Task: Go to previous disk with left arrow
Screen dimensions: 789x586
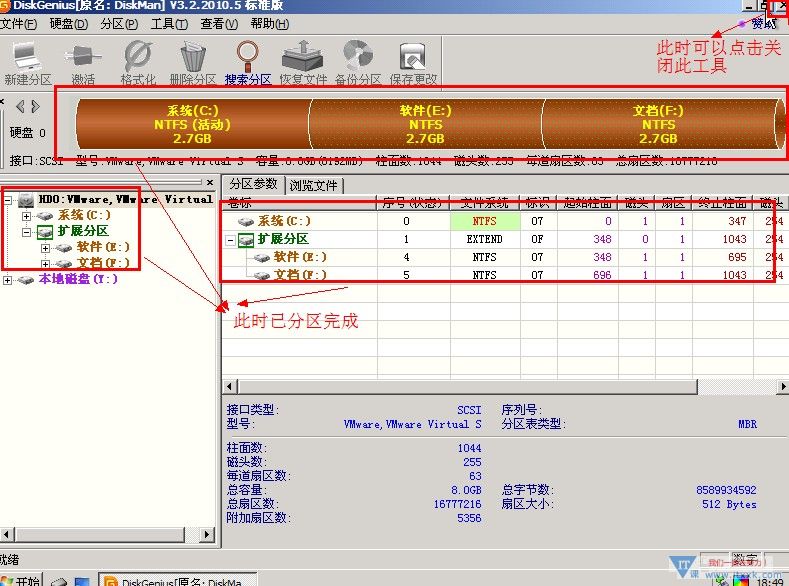Action: (x=20, y=107)
